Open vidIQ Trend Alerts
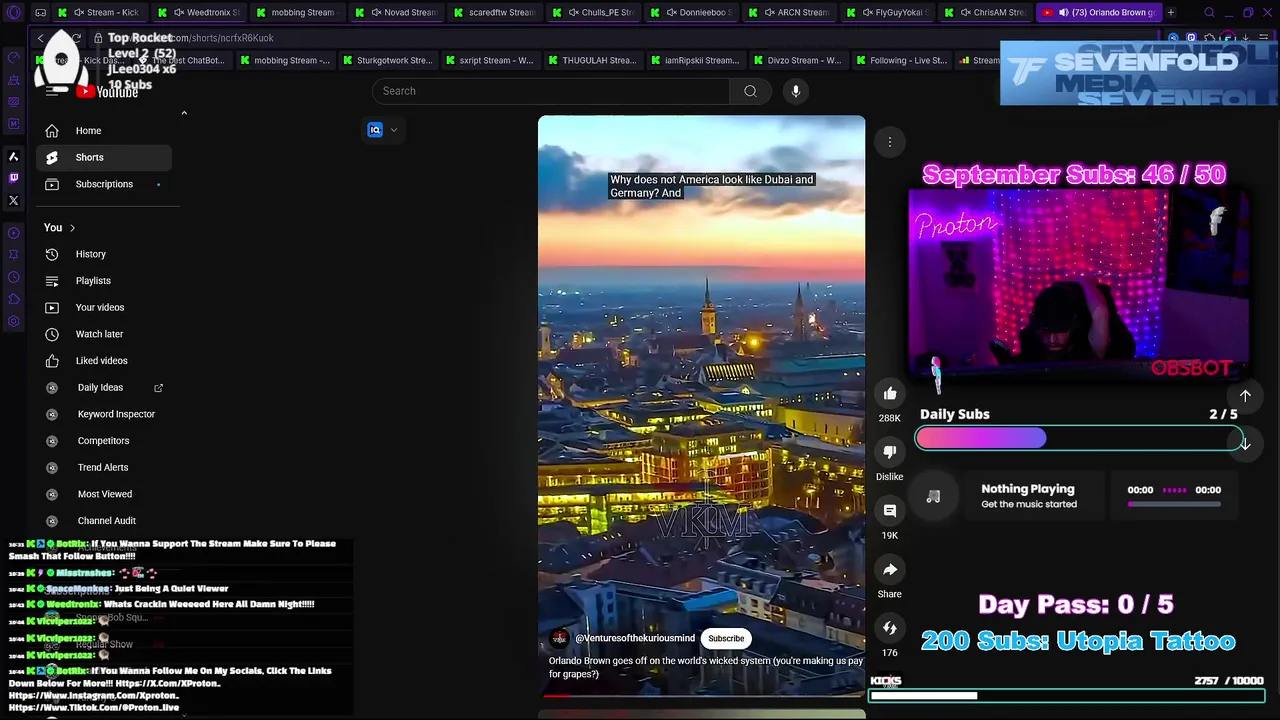This screenshot has width=1280, height=720. click(104, 467)
